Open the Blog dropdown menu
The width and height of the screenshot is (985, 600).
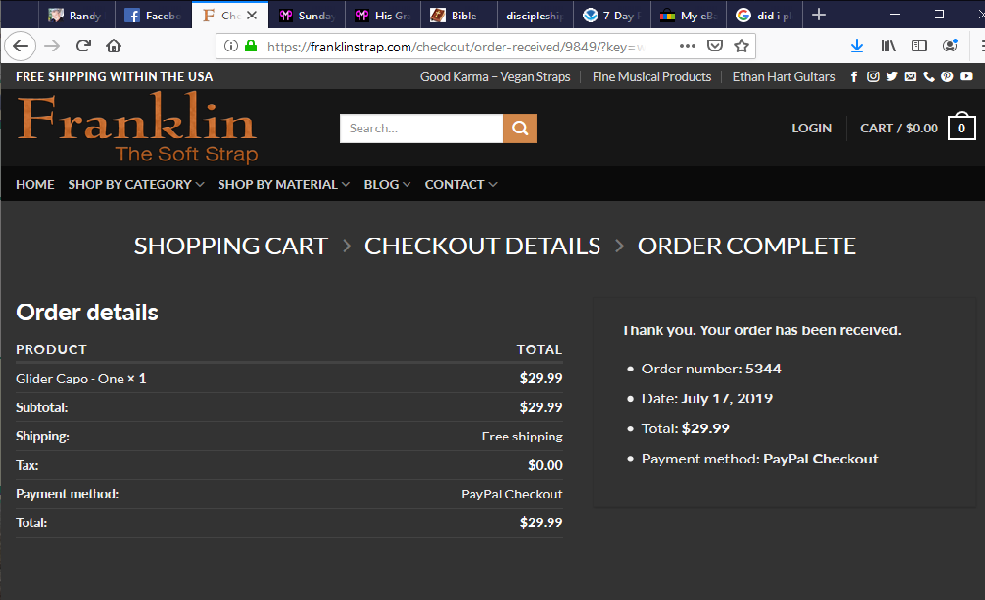(x=387, y=184)
